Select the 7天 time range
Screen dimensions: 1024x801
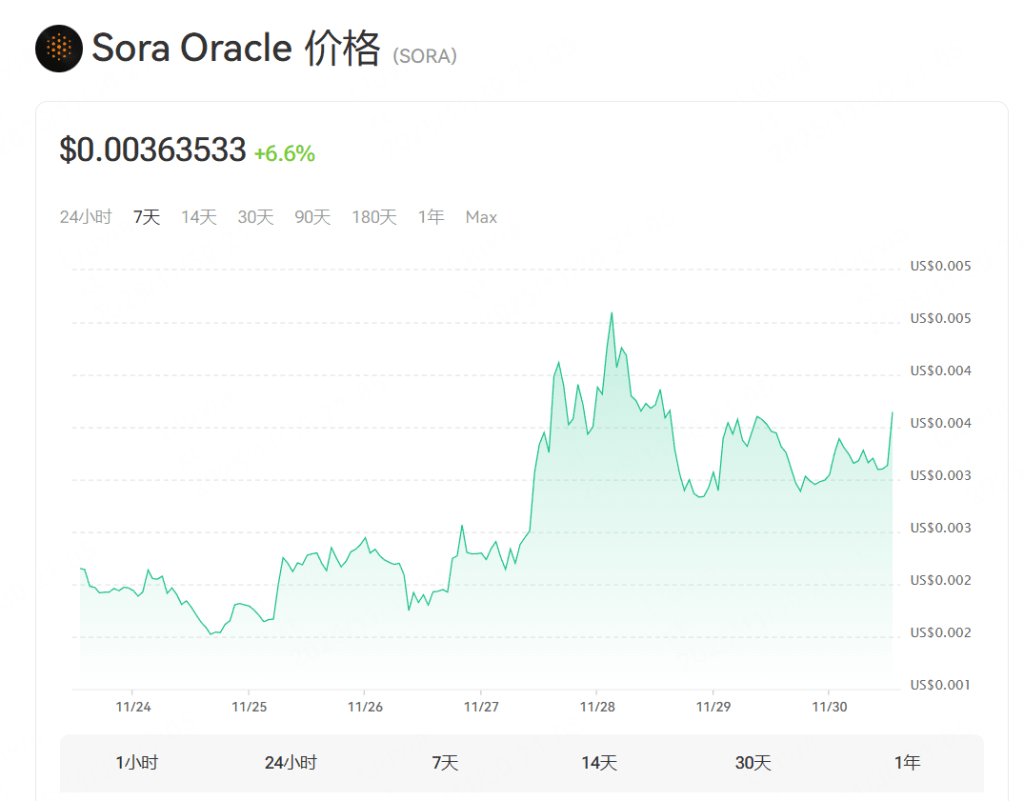tap(147, 216)
